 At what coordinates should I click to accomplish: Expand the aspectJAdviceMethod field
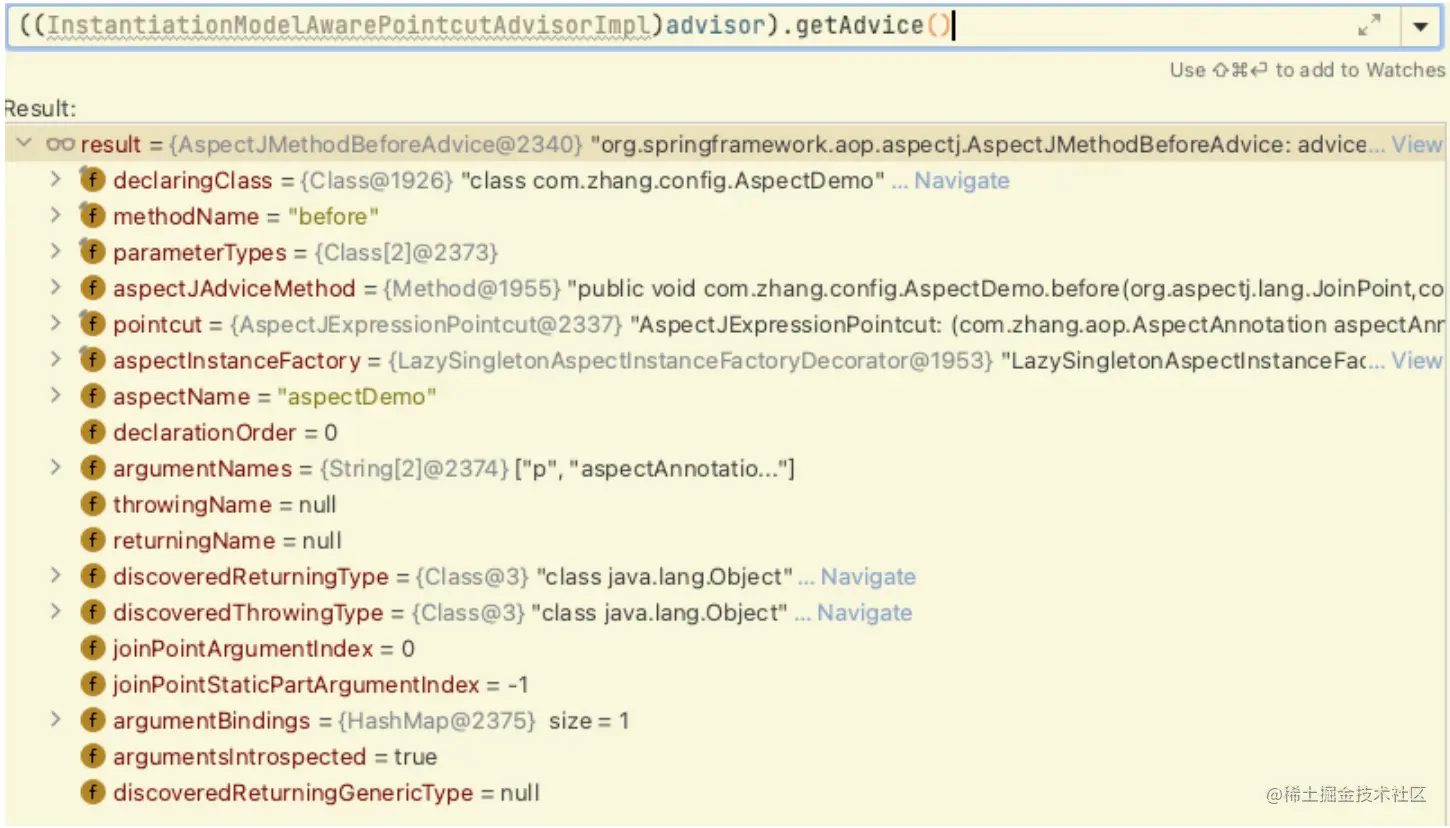(x=56, y=288)
